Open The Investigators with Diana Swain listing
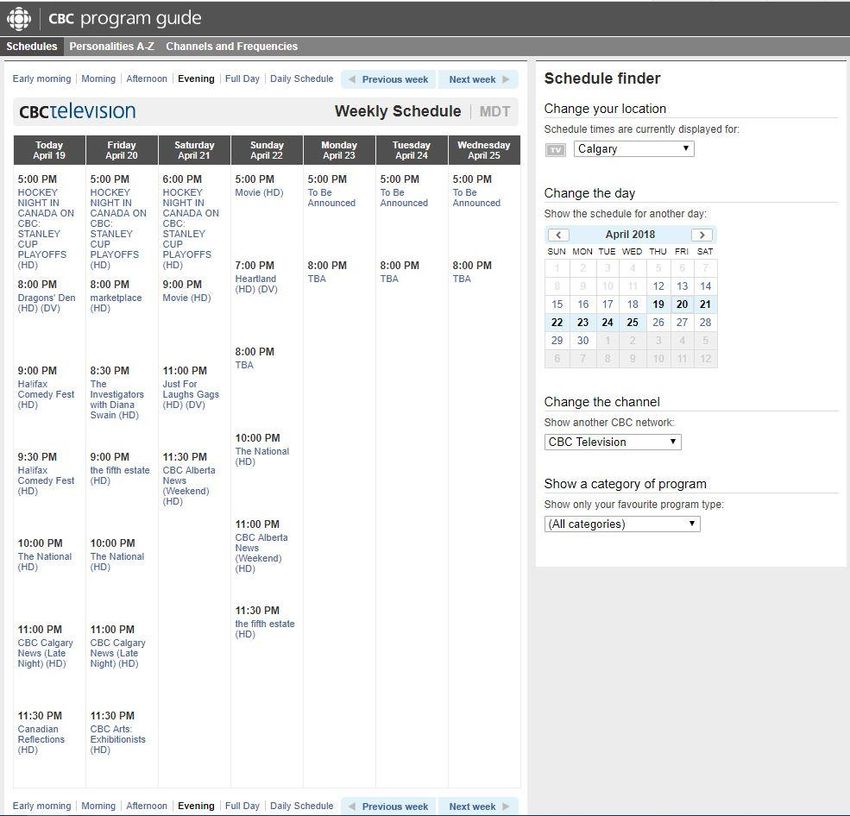850x816 pixels. click(117, 400)
